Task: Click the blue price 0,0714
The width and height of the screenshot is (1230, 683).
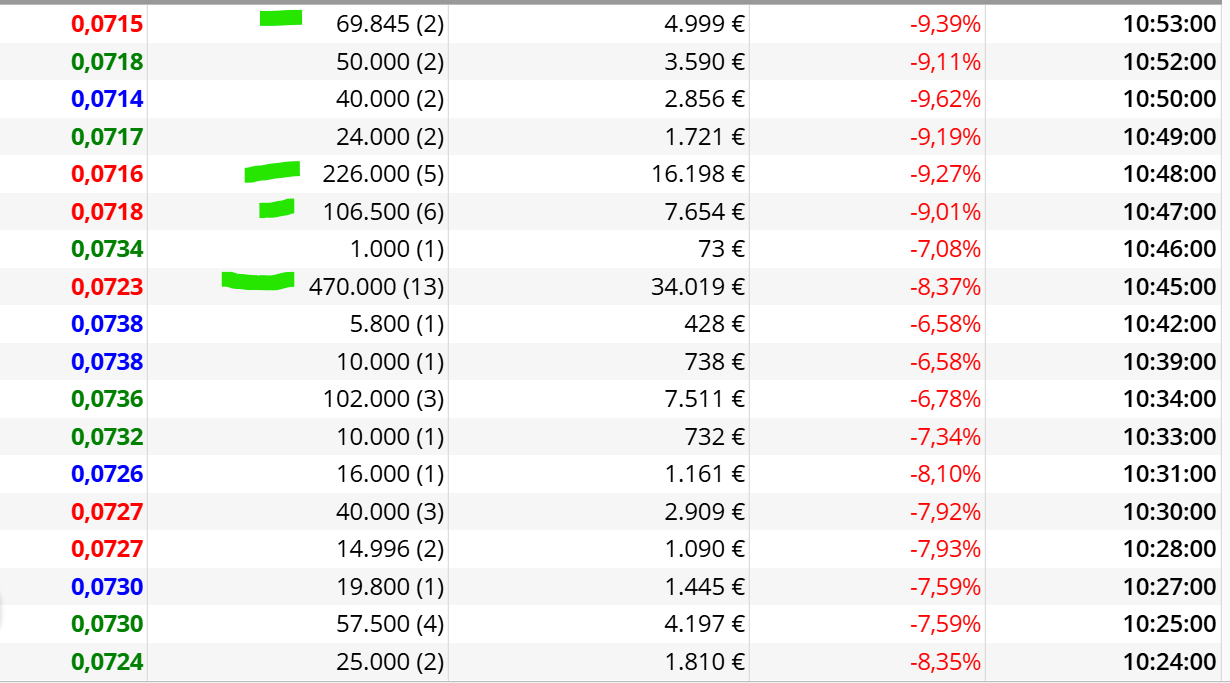Action: [x=107, y=99]
